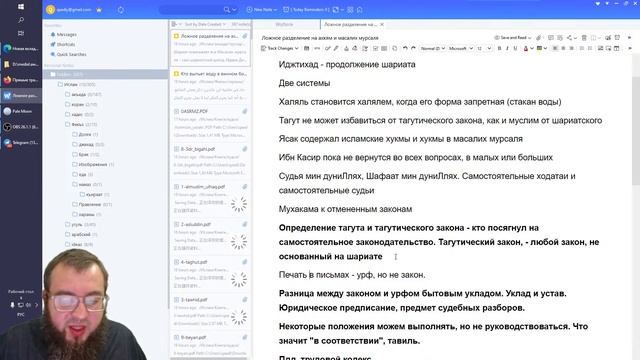This screenshot has width=640, height=360.
Task: Select the хадис folder in tree
Action: [x=77, y=114]
